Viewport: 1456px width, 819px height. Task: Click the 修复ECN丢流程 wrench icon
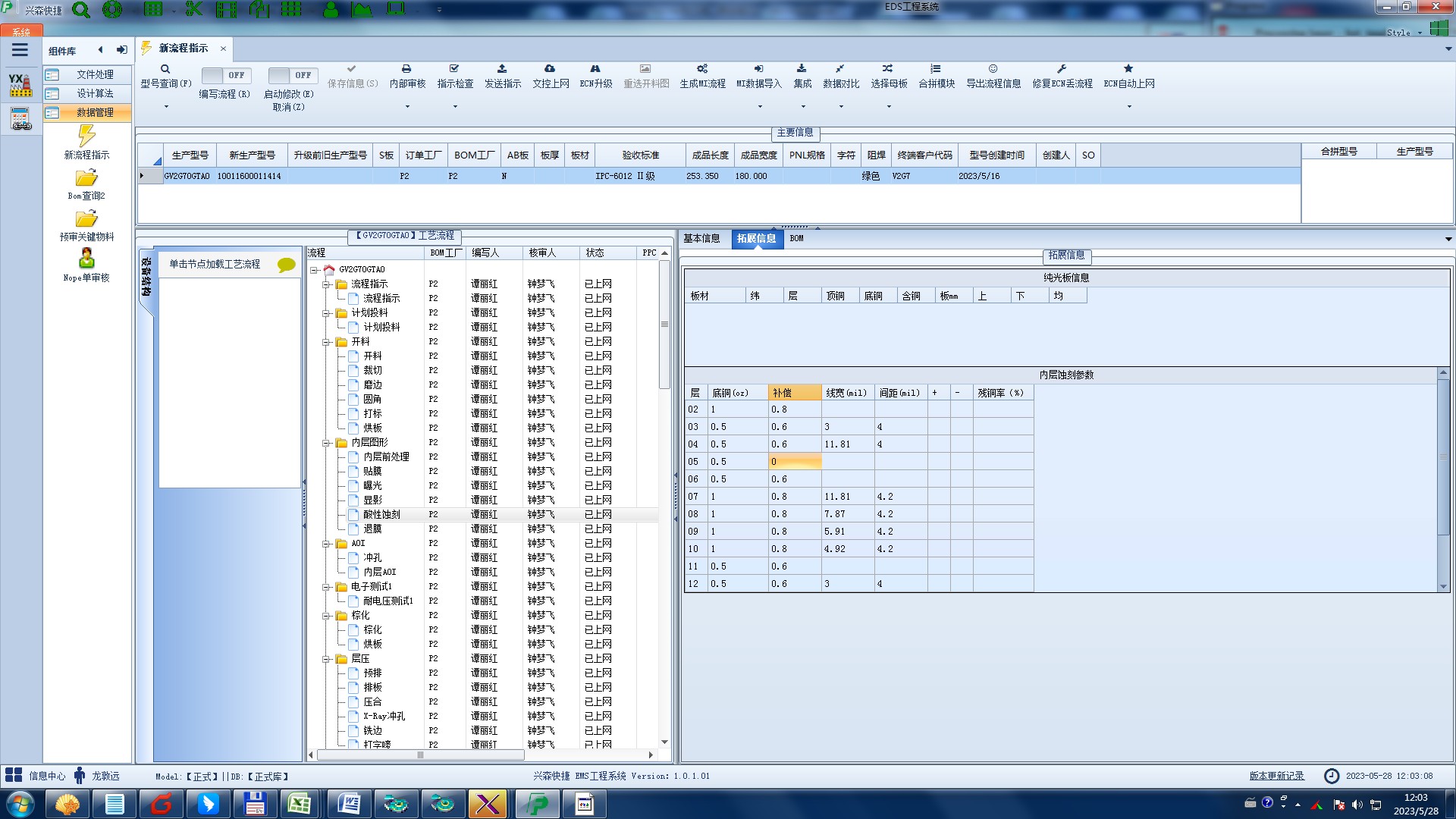pos(1062,69)
